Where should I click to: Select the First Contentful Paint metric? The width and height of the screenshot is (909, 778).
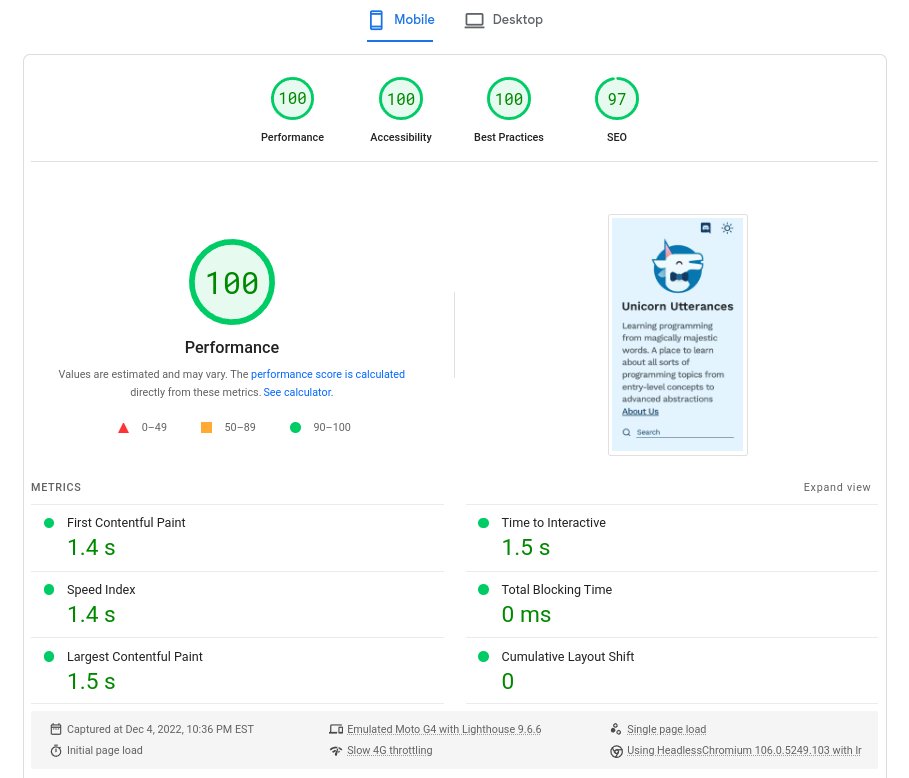pos(238,537)
